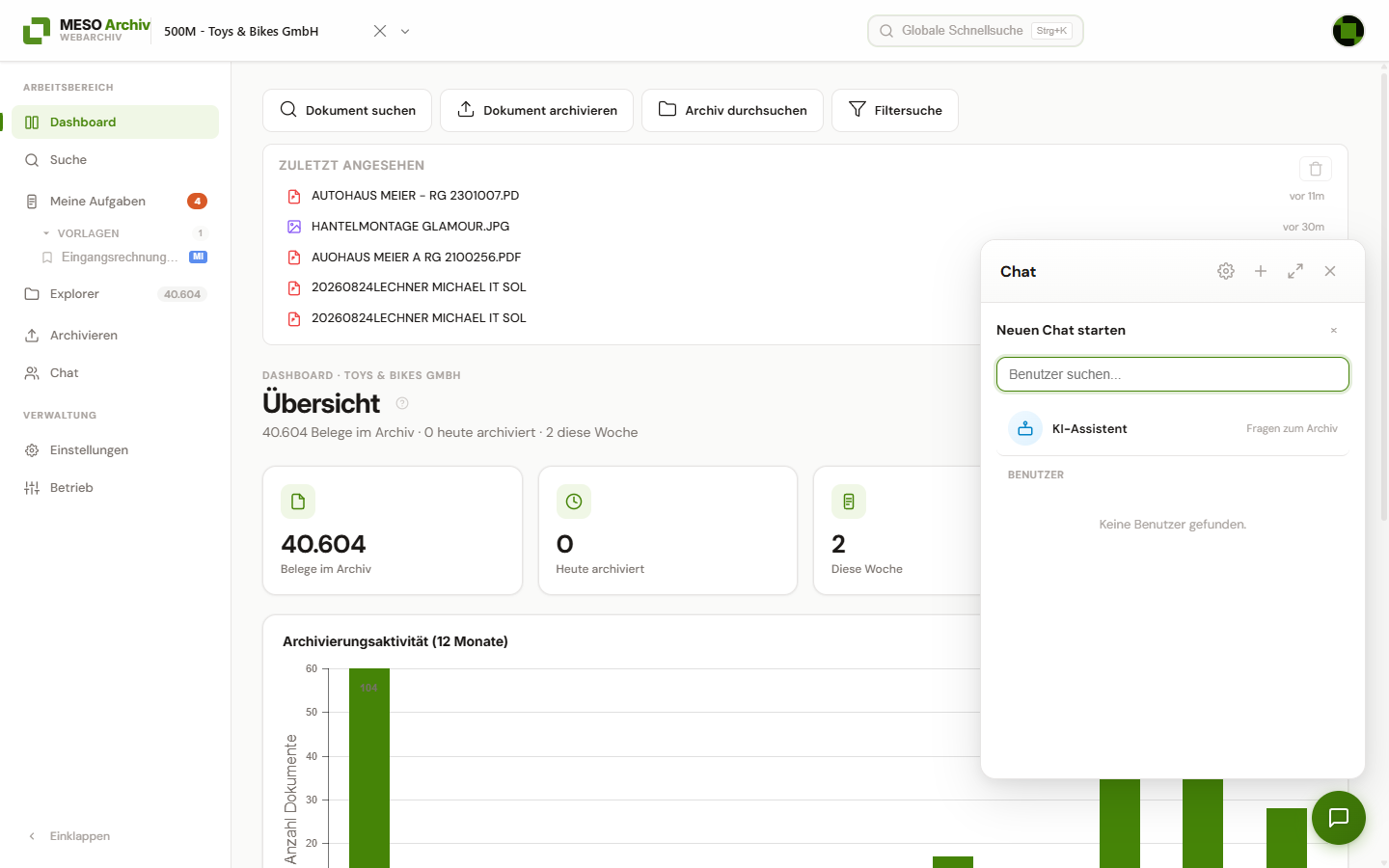
Task: Expand the chat panel to fullscreen
Action: tap(1295, 271)
